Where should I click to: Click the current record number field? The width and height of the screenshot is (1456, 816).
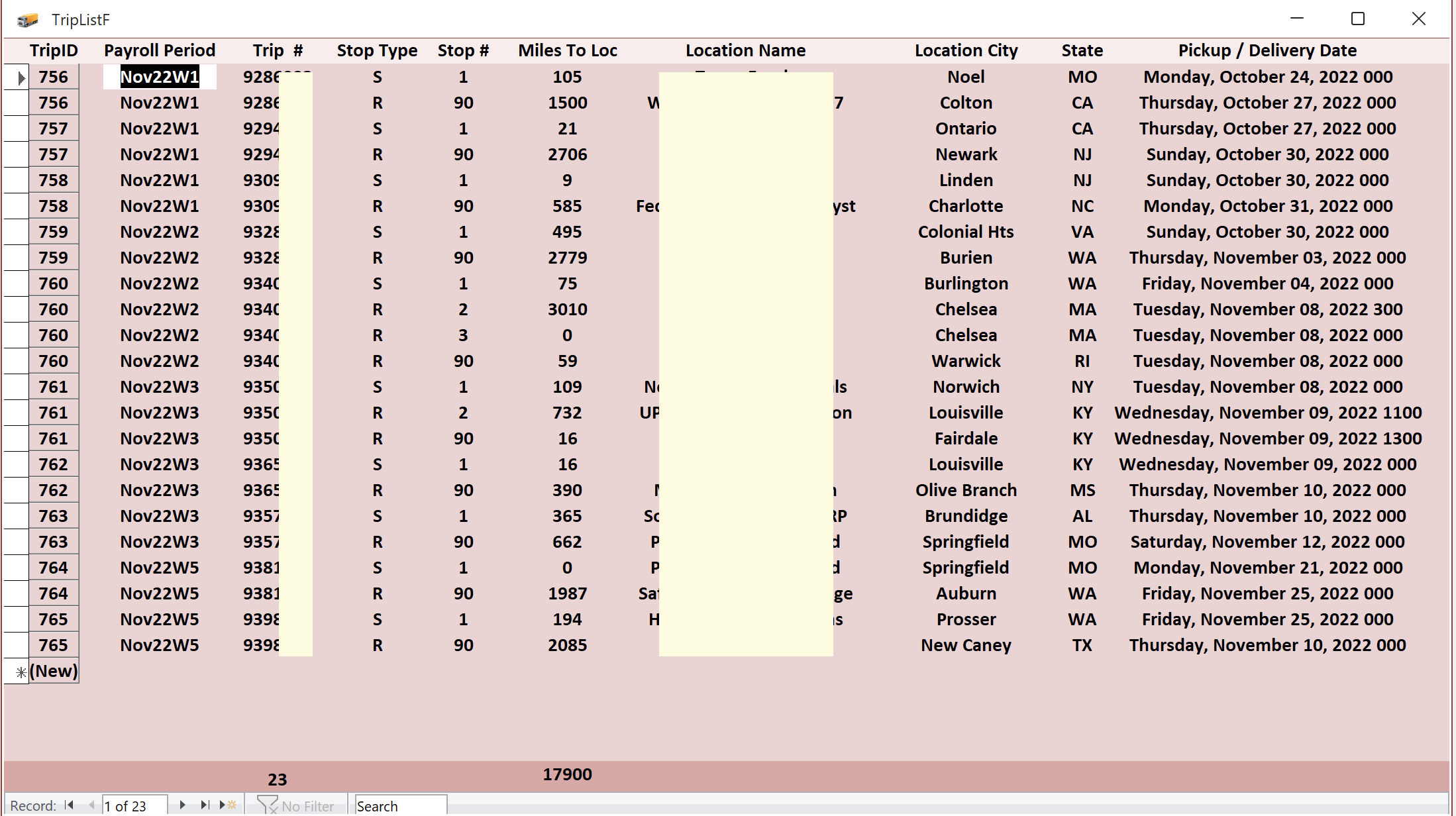pos(134,805)
